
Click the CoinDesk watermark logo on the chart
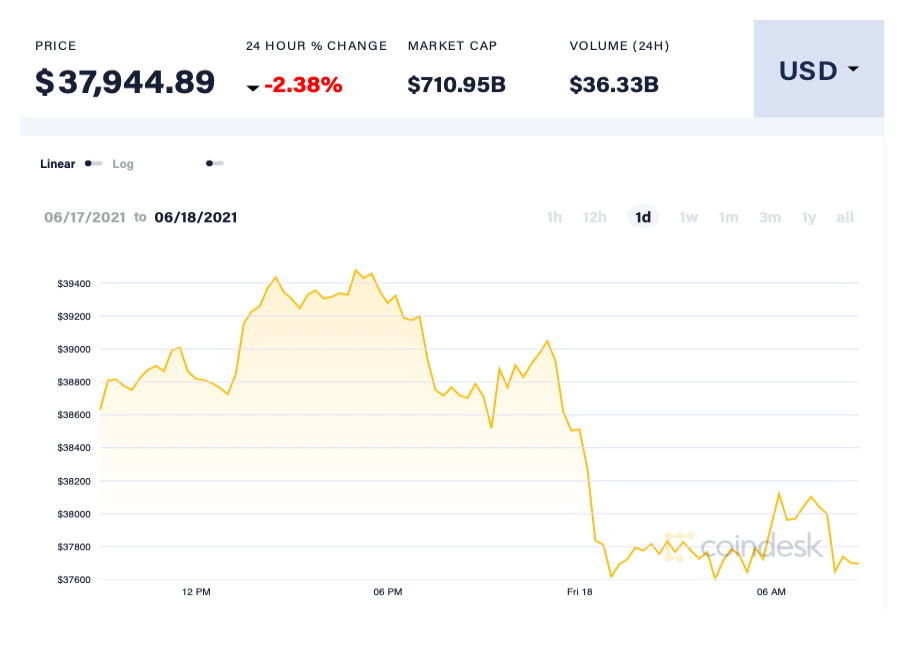point(743,546)
